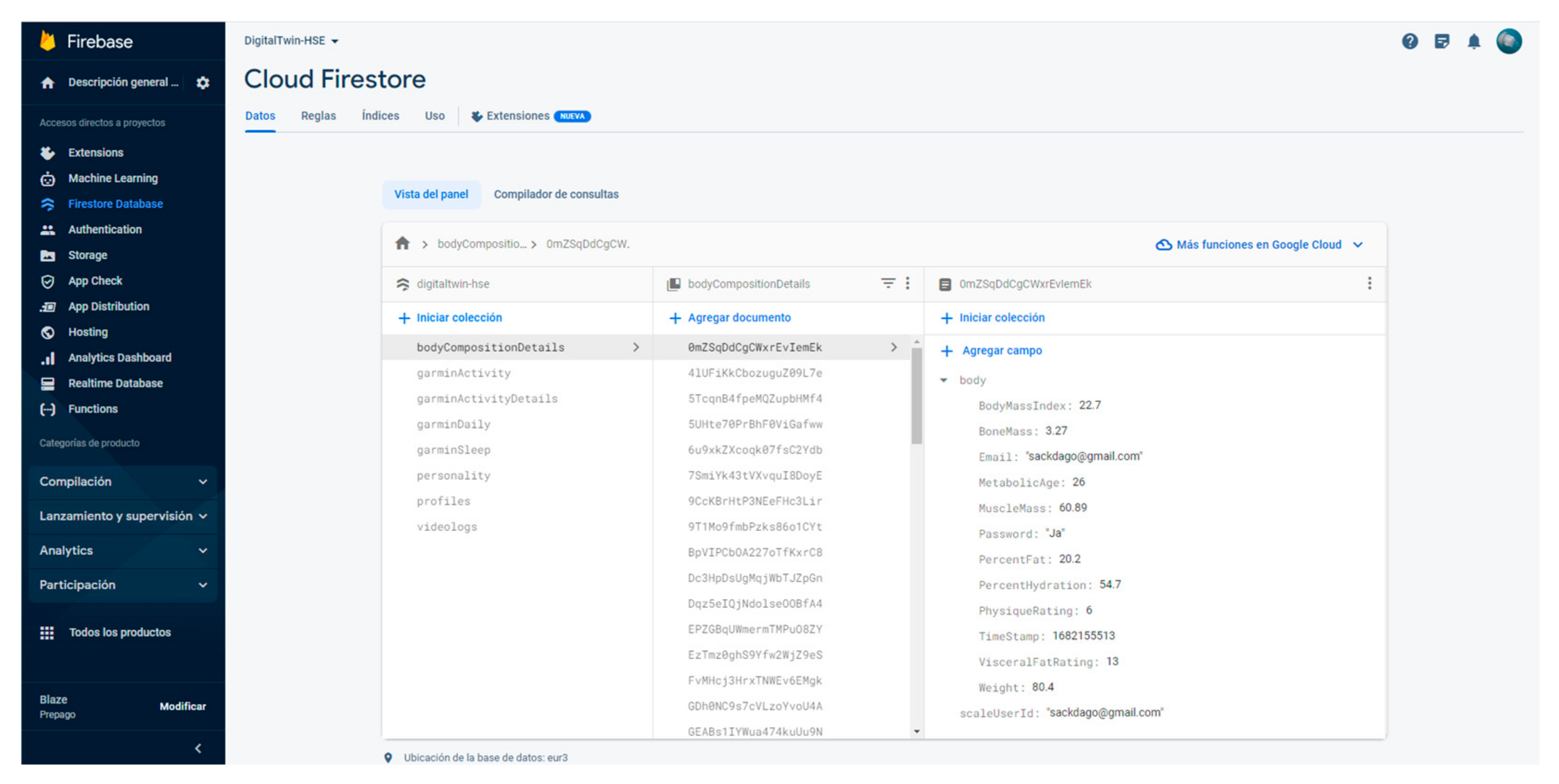Collapse the body field tree

coord(944,380)
